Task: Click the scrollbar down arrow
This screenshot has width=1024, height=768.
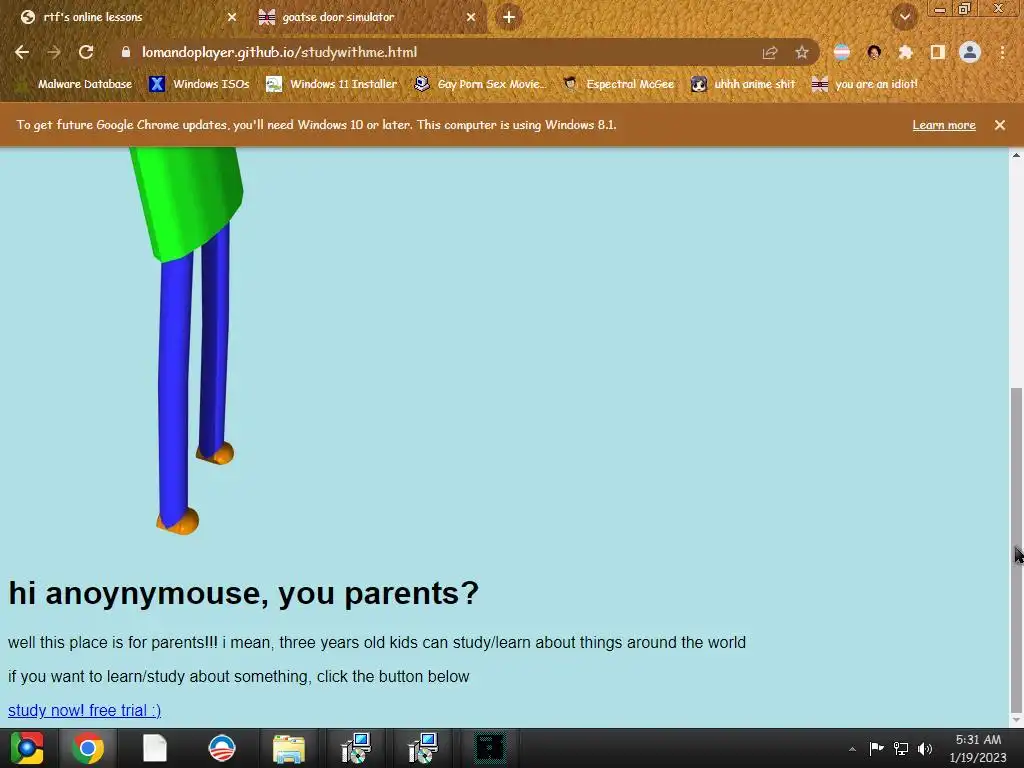Action: point(1016,720)
